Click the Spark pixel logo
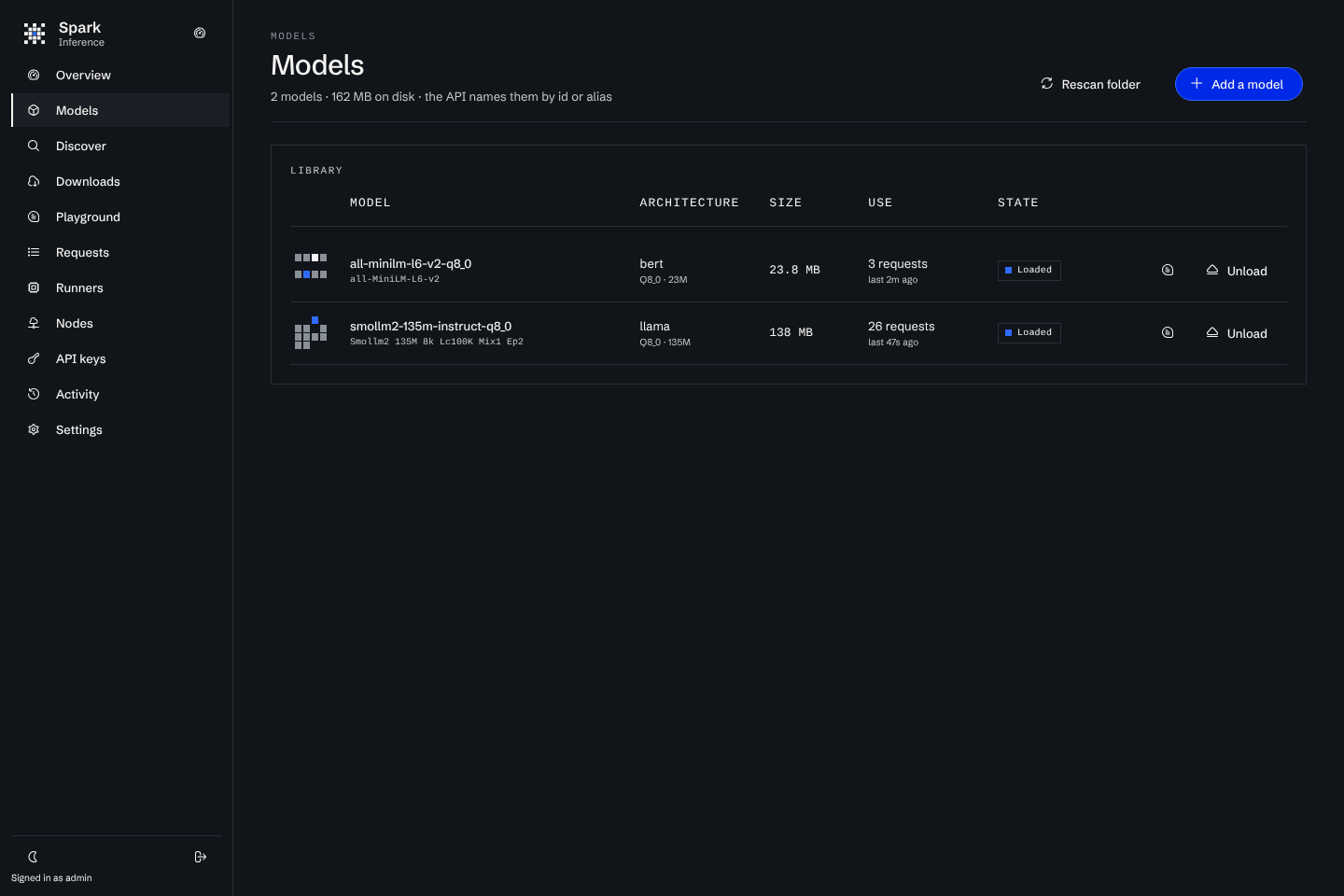Screen dimensions: 1344x896 point(35,34)
